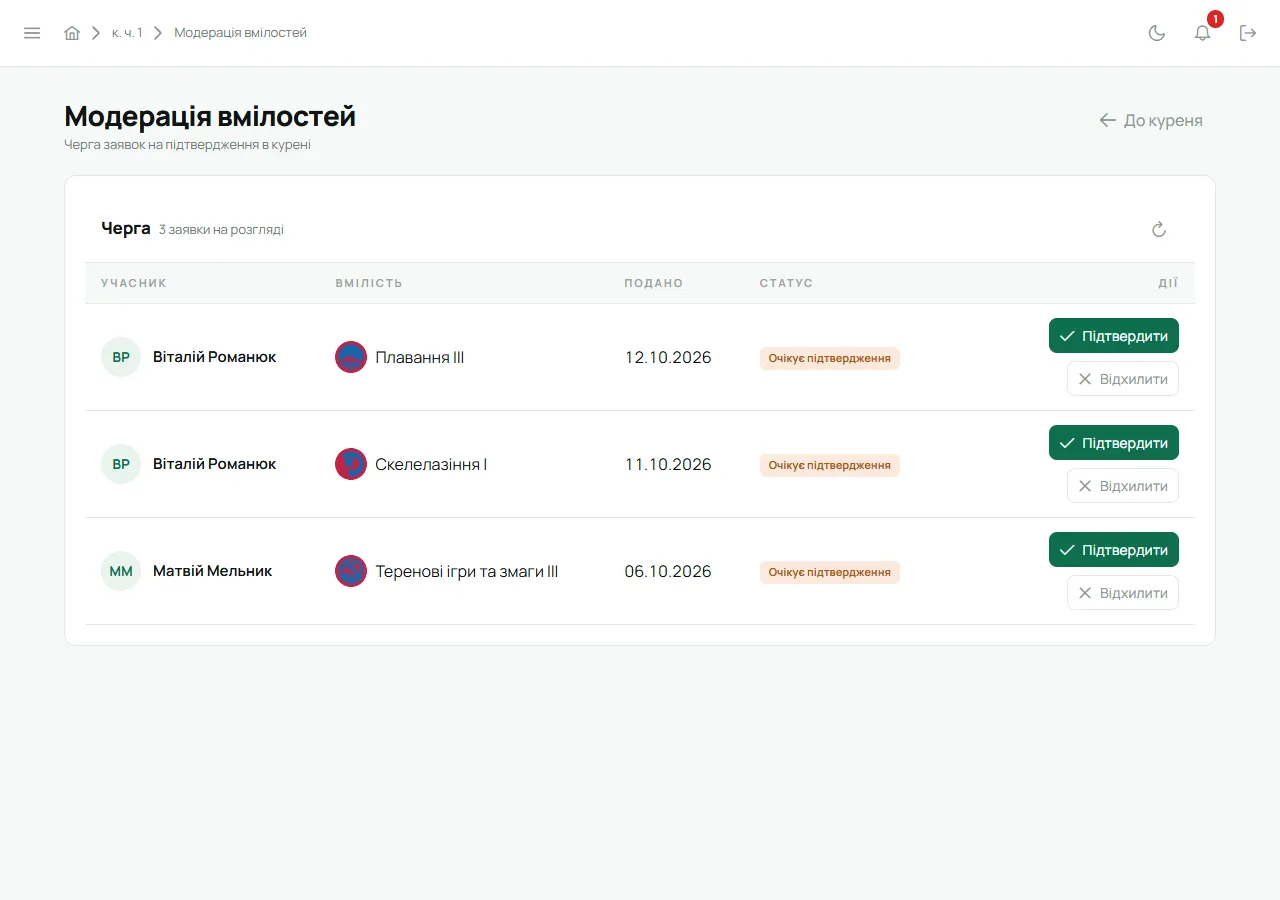Reject the Теренові ігри та змаги request
The width and height of the screenshot is (1280, 900).
pyautogui.click(x=1123, y=593)
